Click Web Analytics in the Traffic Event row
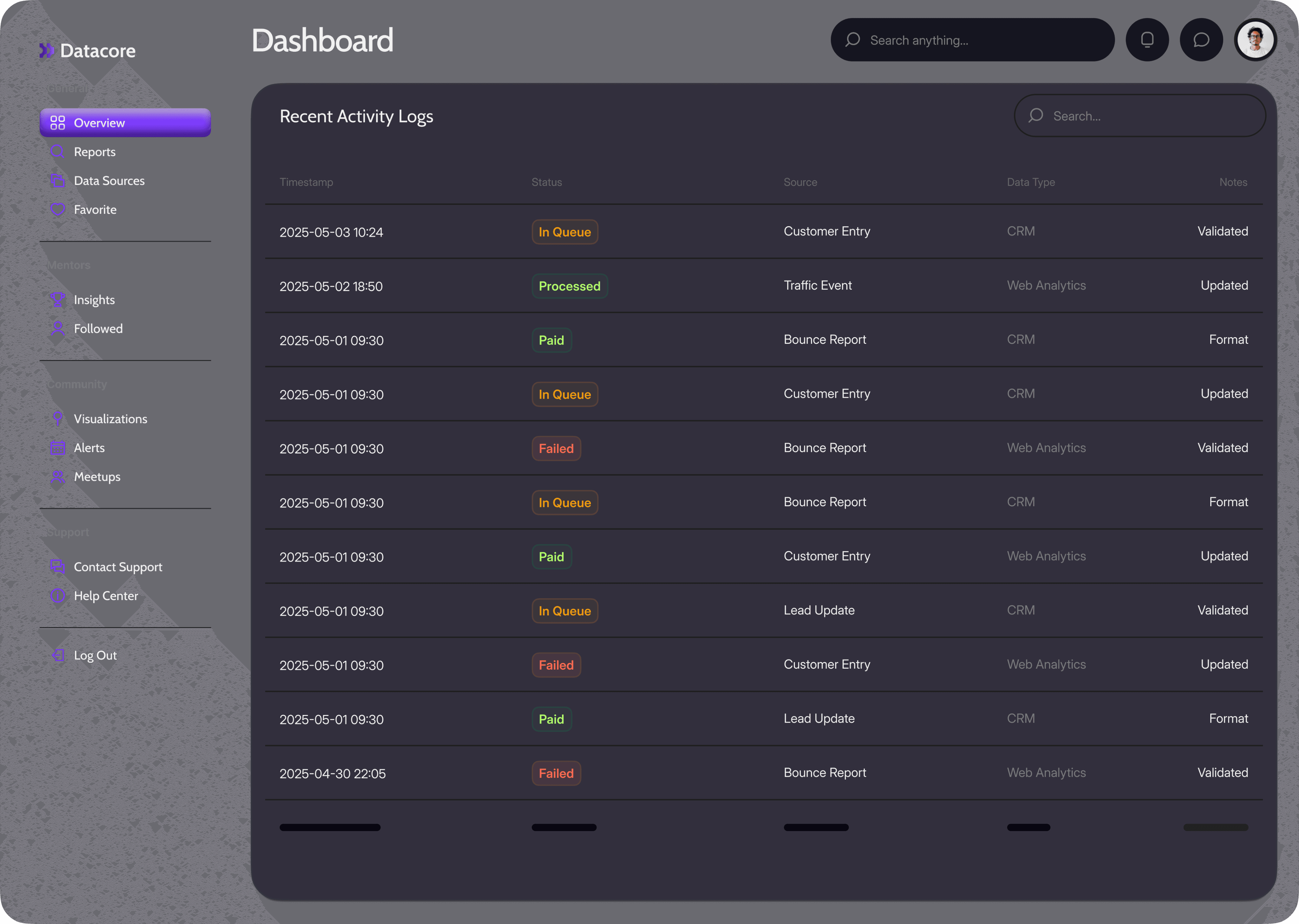The width and height of the screenshot is (1299, 924). pyautogui.click(x=1046, y=285)
